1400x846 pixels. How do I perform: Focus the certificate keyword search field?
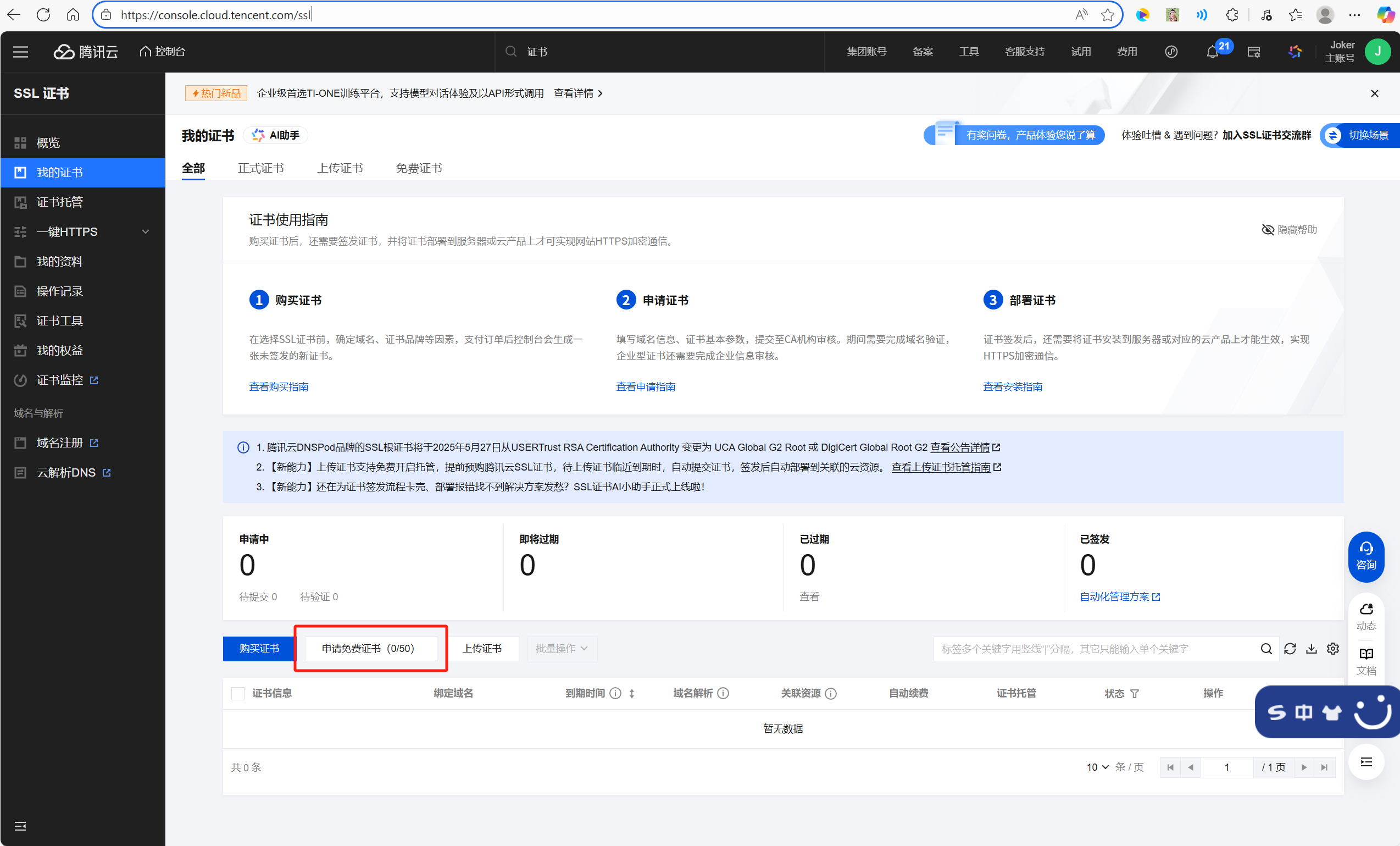[x=1091, y=649]
